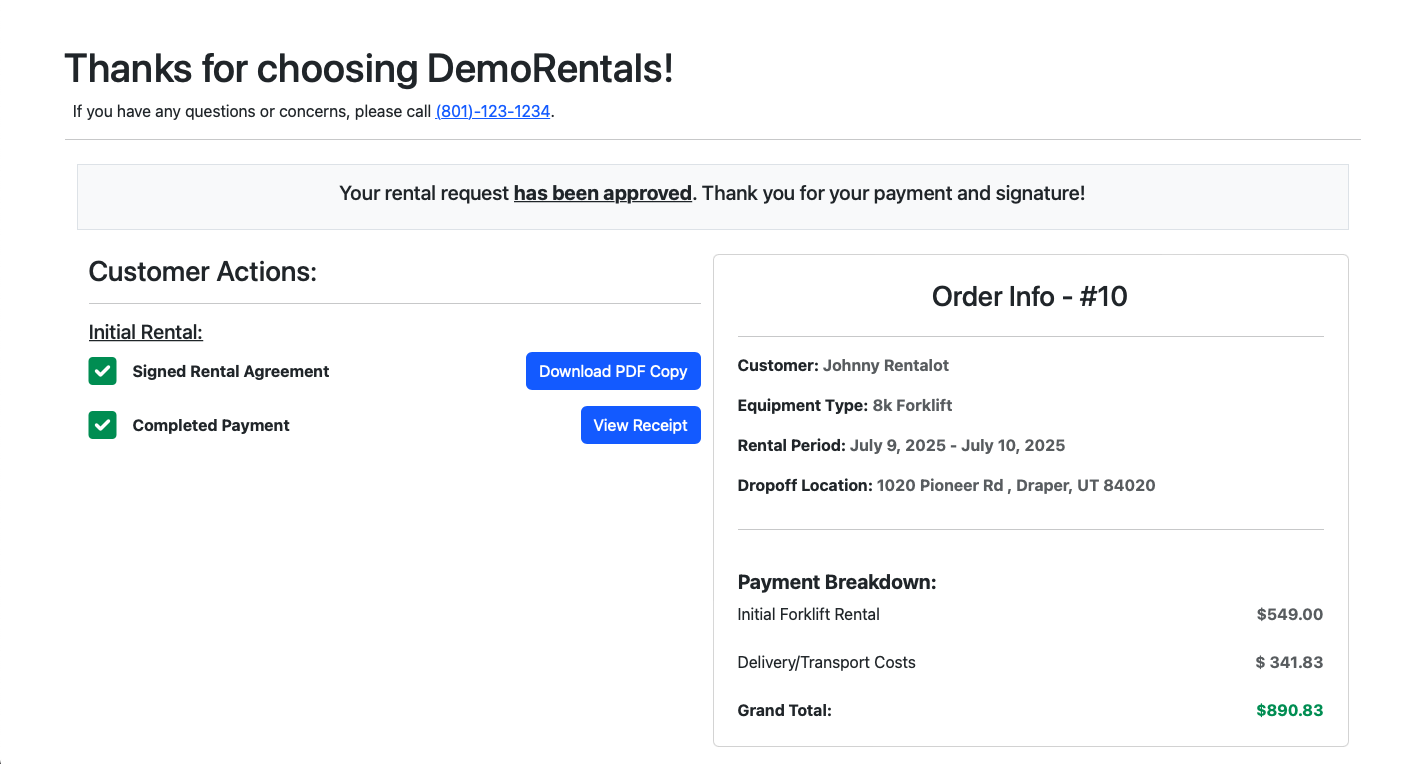The image size is (1422, 764).
Task: Click the Thanks for choosing DemoRentals heading
Action: click(369, 68)
